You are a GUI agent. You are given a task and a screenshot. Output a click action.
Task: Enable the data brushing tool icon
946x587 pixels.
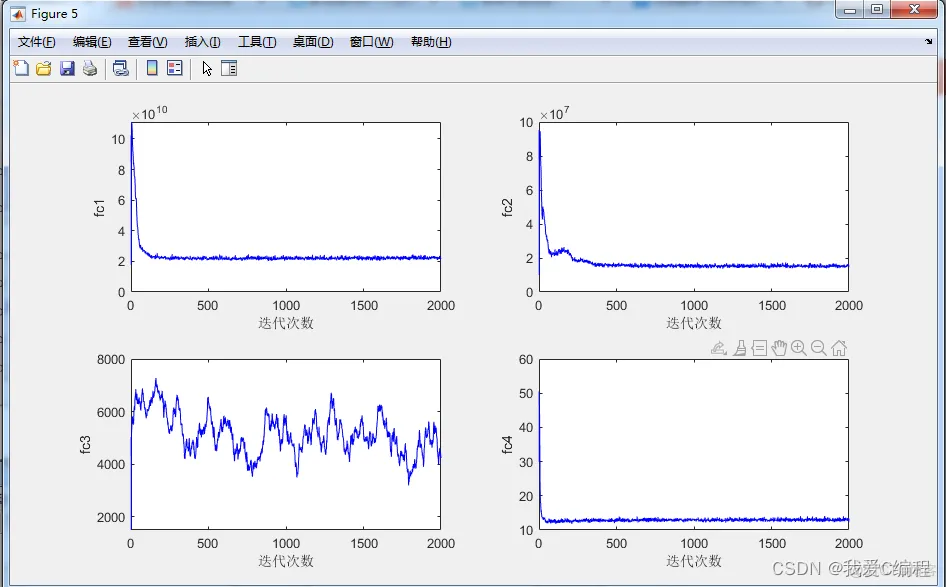tap(740, 348)
